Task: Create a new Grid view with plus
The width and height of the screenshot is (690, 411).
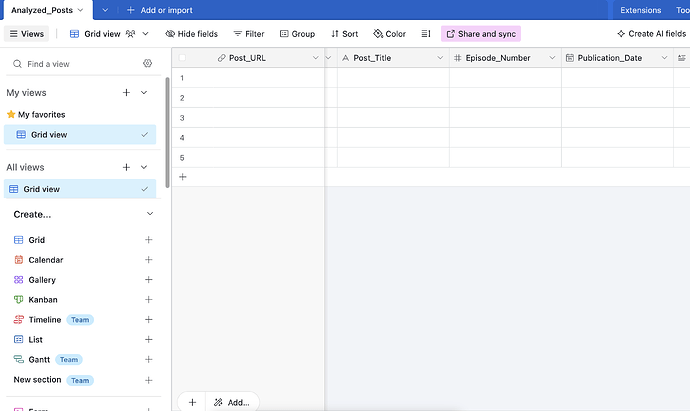Action: point(149,240)
